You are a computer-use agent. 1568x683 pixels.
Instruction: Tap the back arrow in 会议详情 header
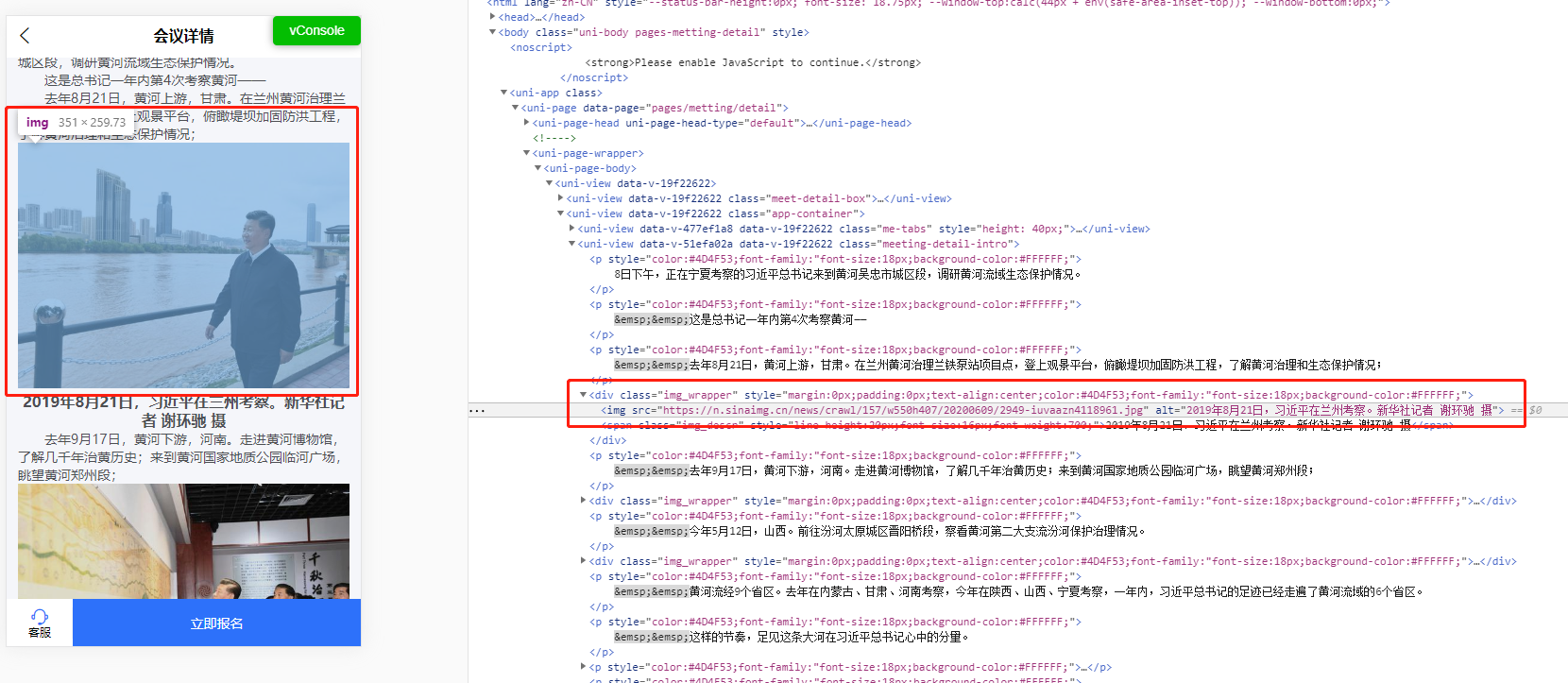point(25,36)
